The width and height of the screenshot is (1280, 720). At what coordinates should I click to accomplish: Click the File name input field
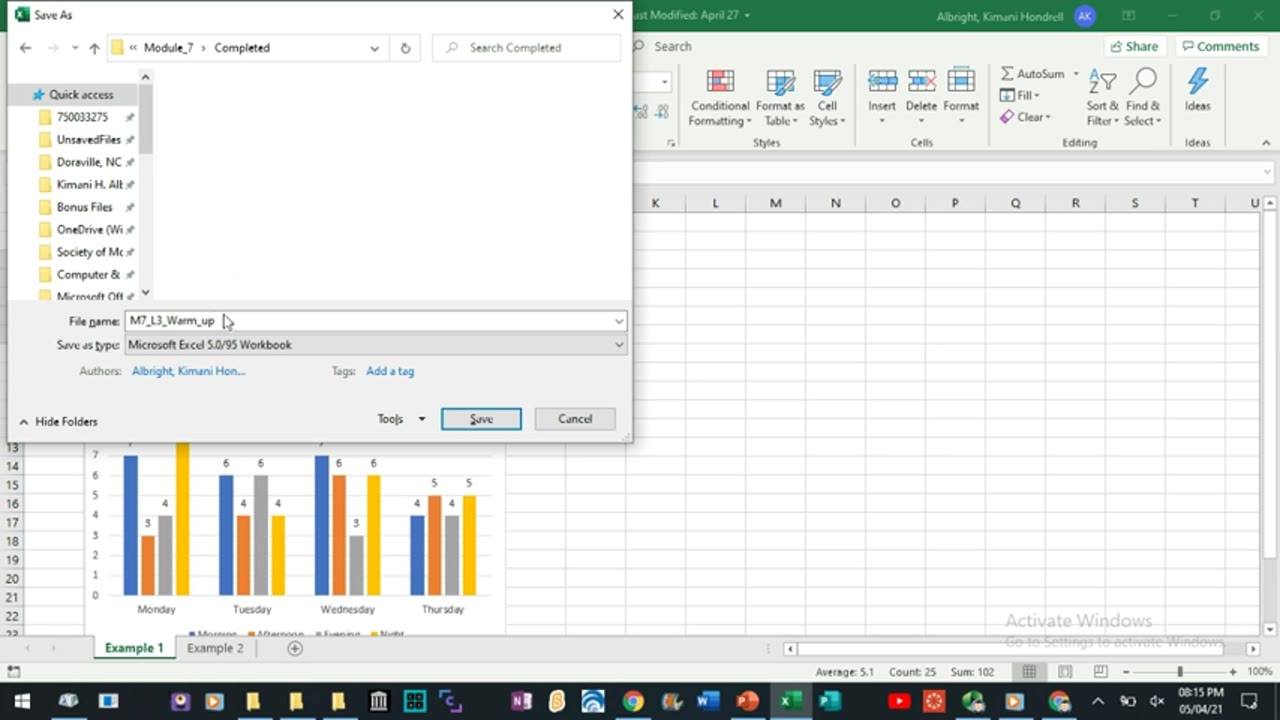369,321
